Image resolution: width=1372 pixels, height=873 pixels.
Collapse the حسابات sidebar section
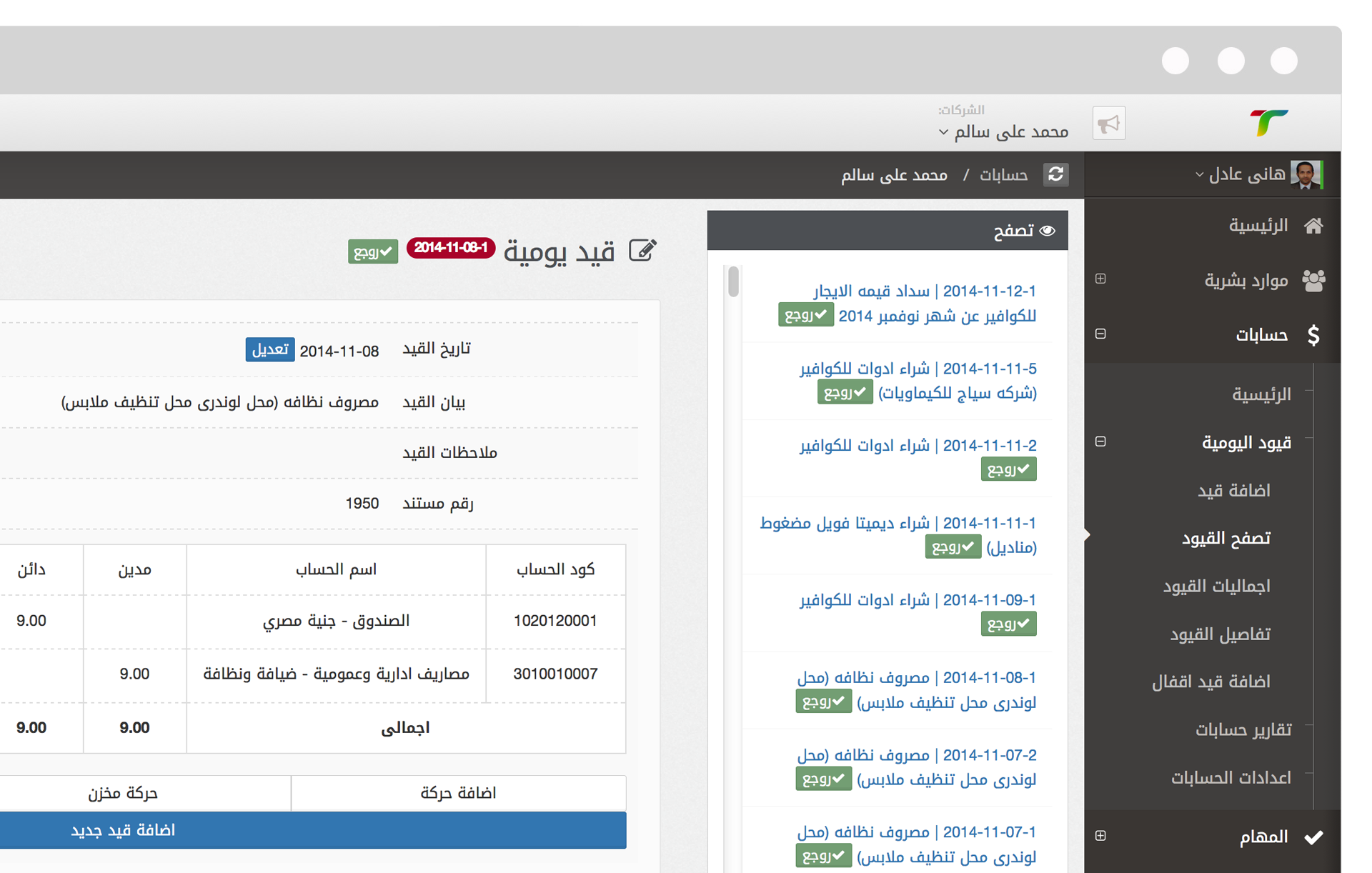(x=1100, y=334)
